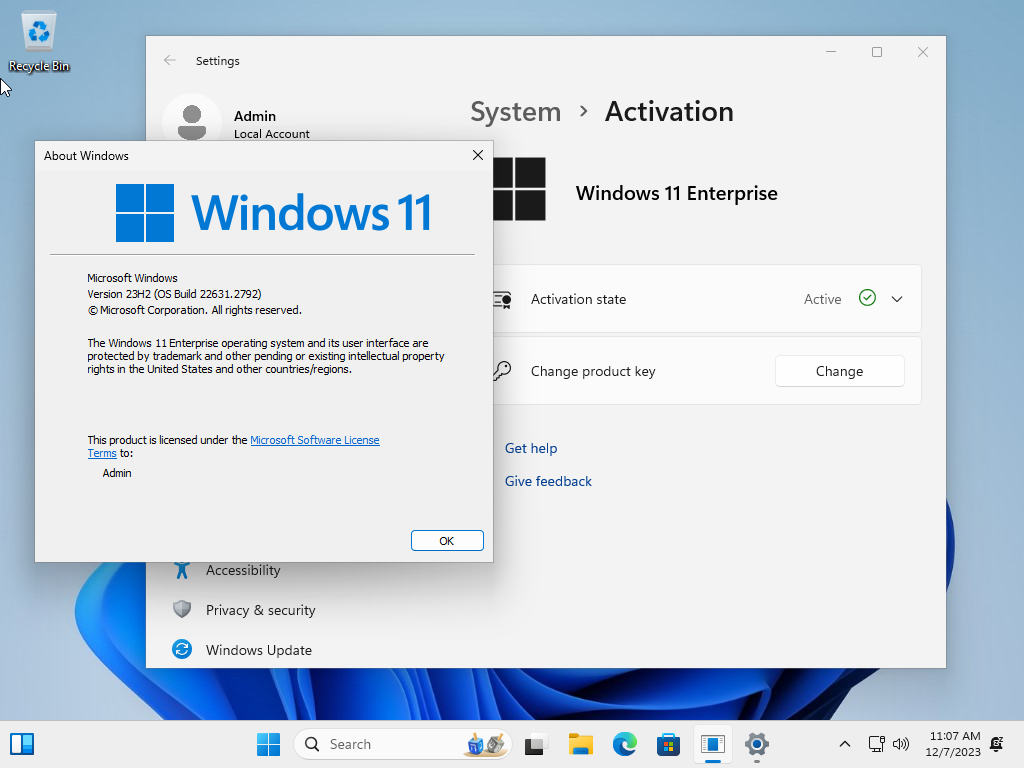
Task: Launch File Explorer from the taskbar
Action: pyautogui.click(x=581, y=744)
